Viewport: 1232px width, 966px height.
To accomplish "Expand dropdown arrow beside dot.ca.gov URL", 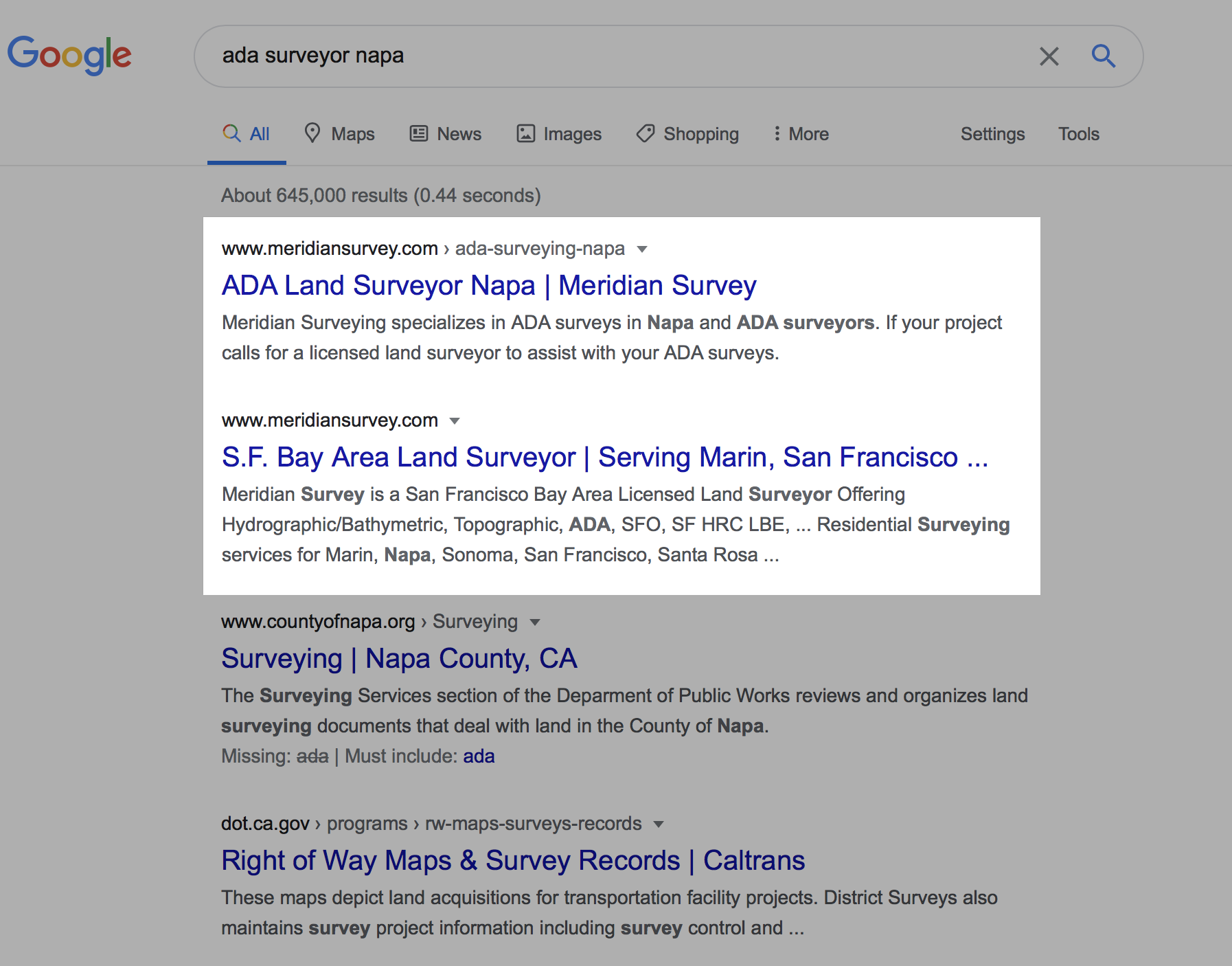I will (659, 824).
